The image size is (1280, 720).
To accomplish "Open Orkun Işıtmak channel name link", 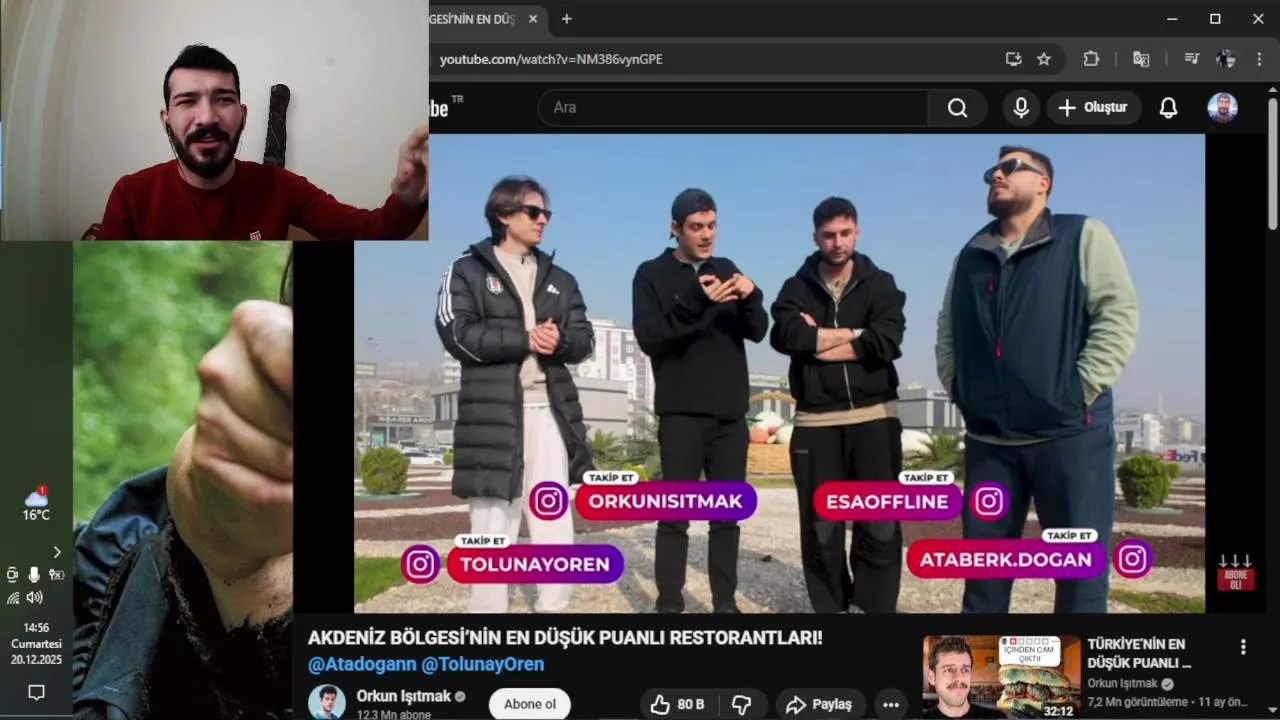I will pos(404,696).
